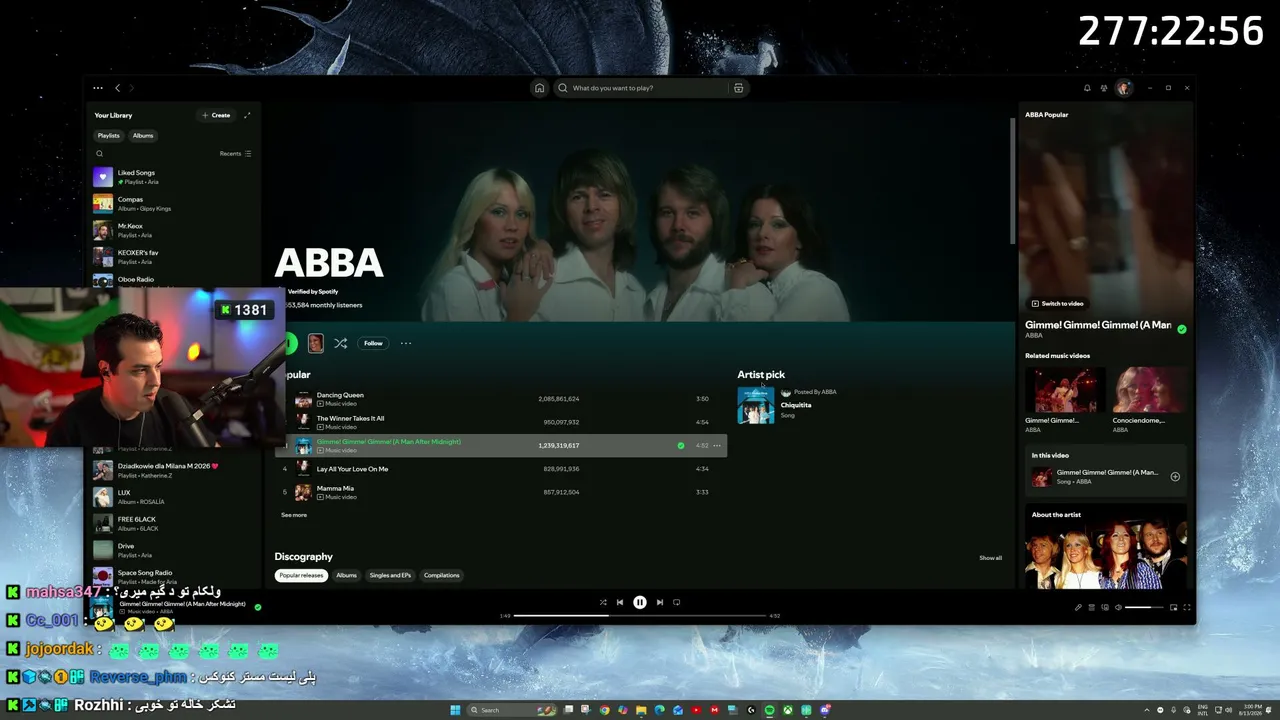Open ABBA artist link under right panel title

tap(1034, 336)
